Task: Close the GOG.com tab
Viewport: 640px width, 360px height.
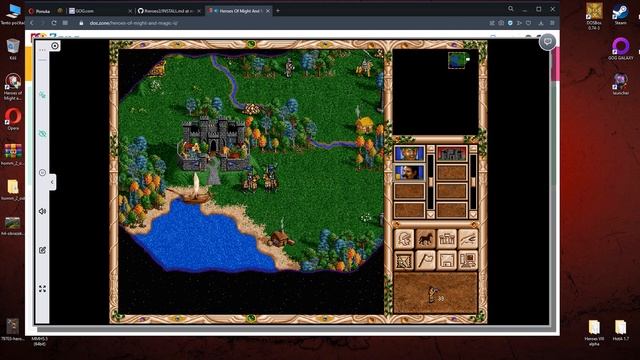Action: coord(130,11)
